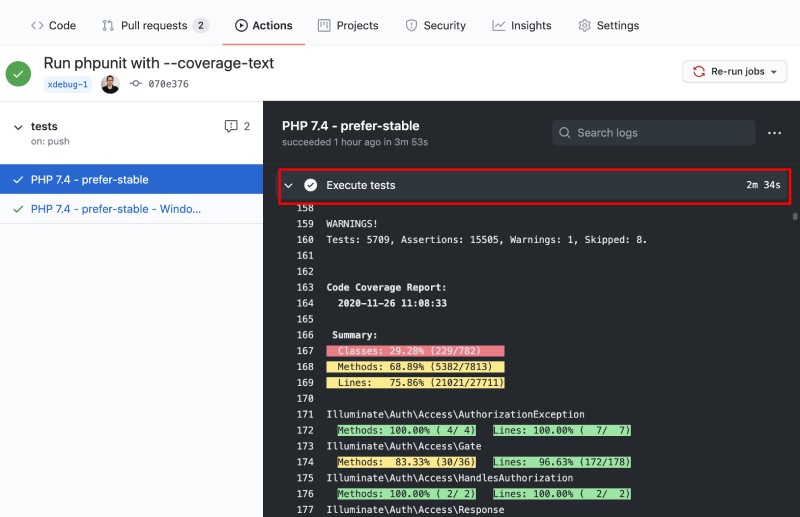Click the Search logs field
The height and width of the screenshot is (517, 800).
654,133
